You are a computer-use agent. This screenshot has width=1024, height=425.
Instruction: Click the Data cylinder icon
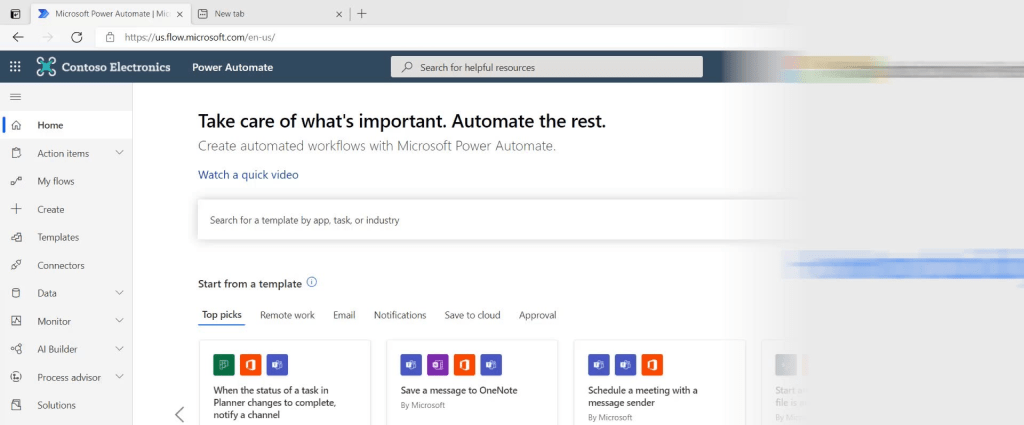pyautogui.click(x=16, y=293)
